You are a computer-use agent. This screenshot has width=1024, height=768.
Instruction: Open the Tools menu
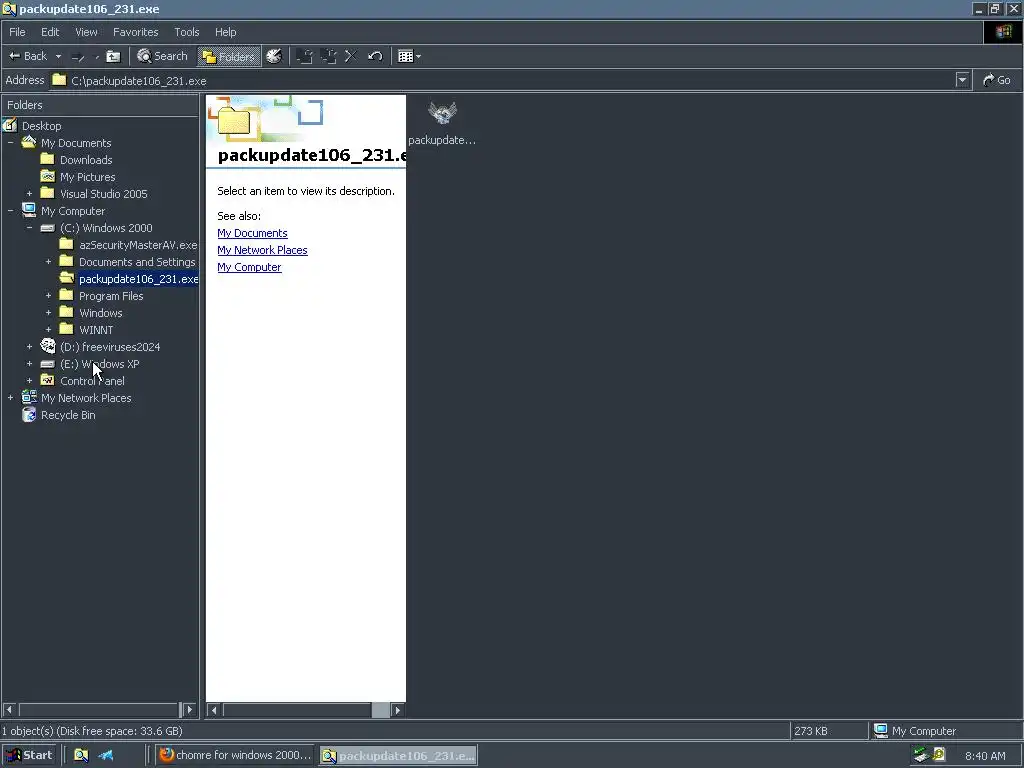pyautogui.click(x=186, y=32)
